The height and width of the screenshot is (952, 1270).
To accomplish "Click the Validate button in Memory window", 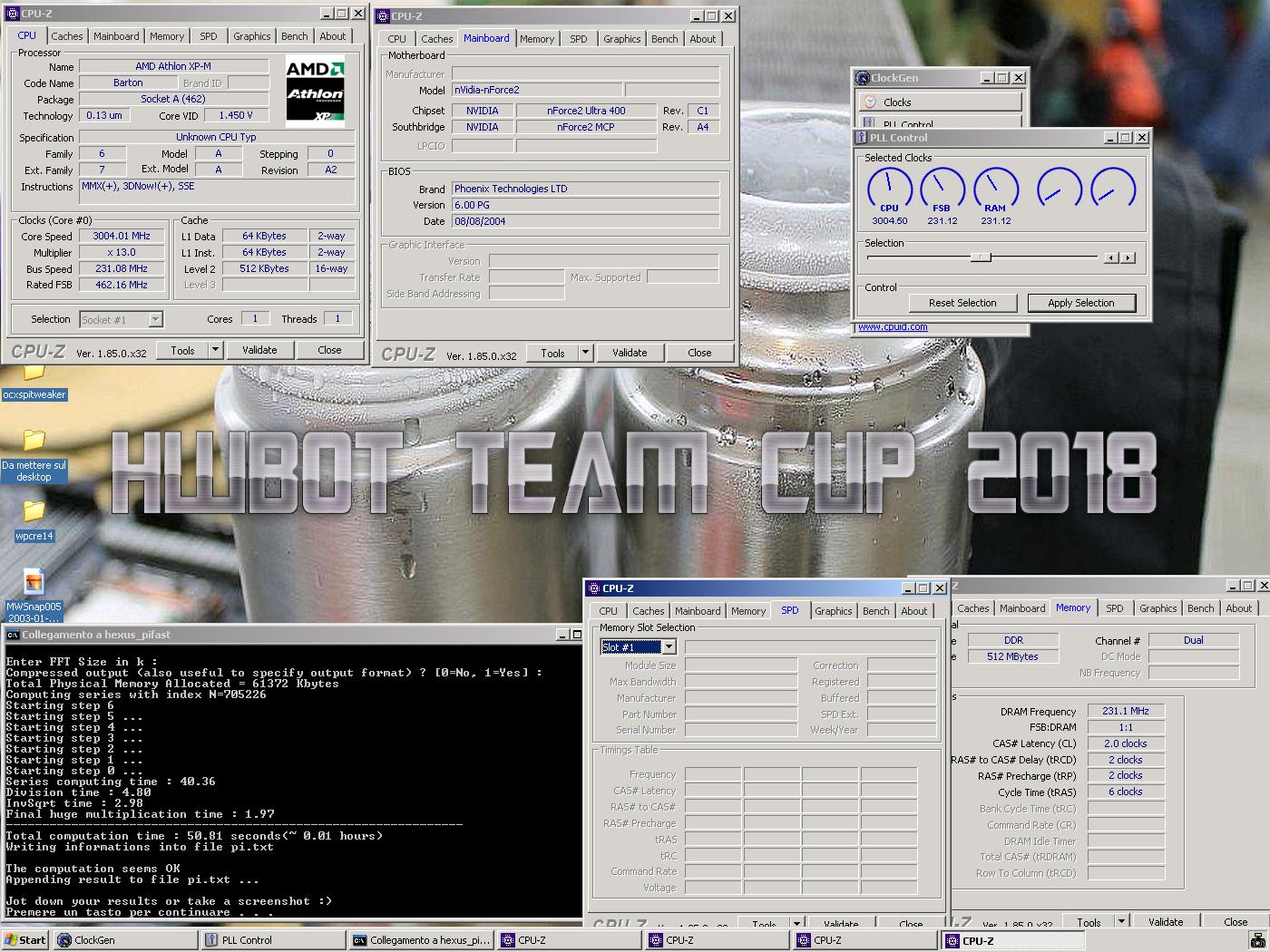I will (x=1166, y=921).
